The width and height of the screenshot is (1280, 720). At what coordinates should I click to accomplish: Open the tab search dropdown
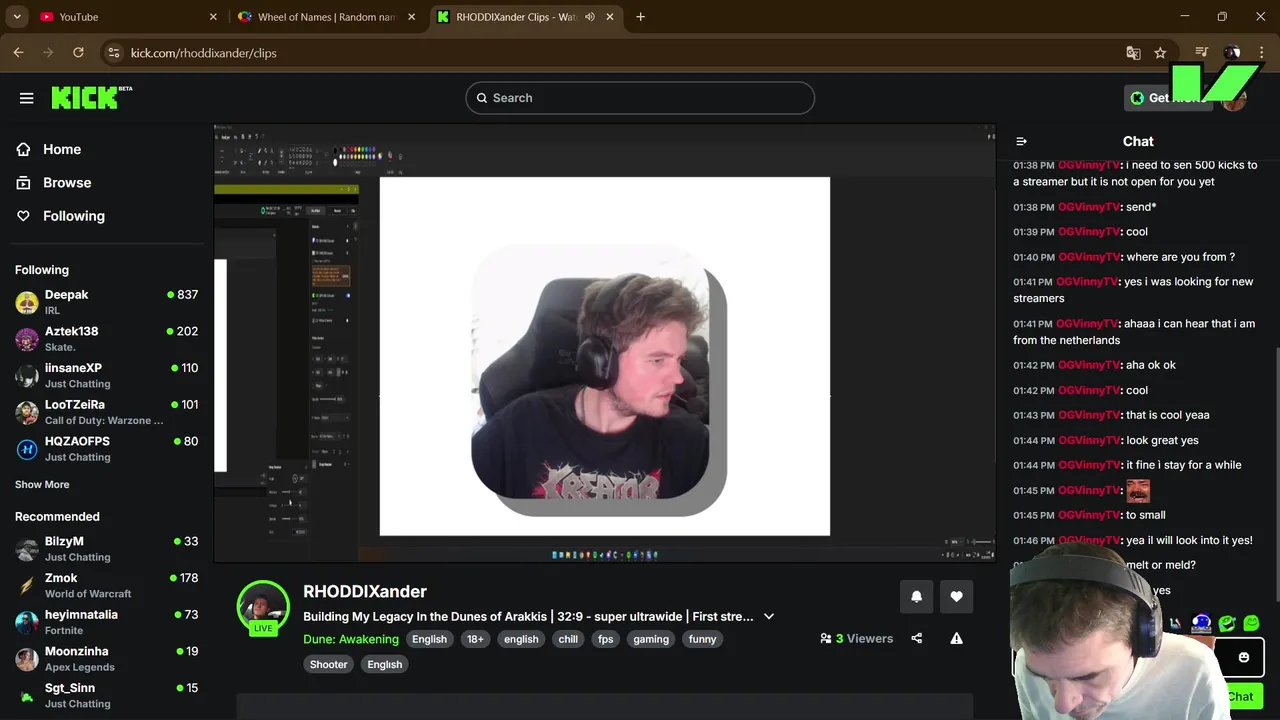coord(17,17)
